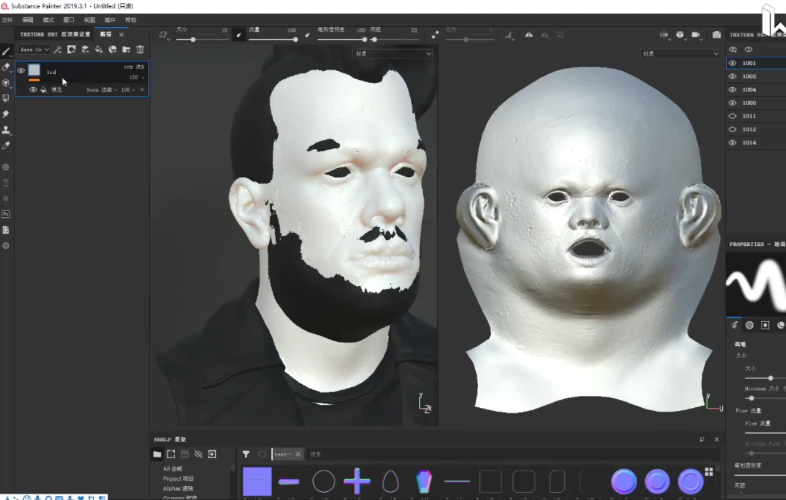Toggle visibility of texture set 1002
The height and width of the screenshot is (500, 786).
[x=732, y=76]
